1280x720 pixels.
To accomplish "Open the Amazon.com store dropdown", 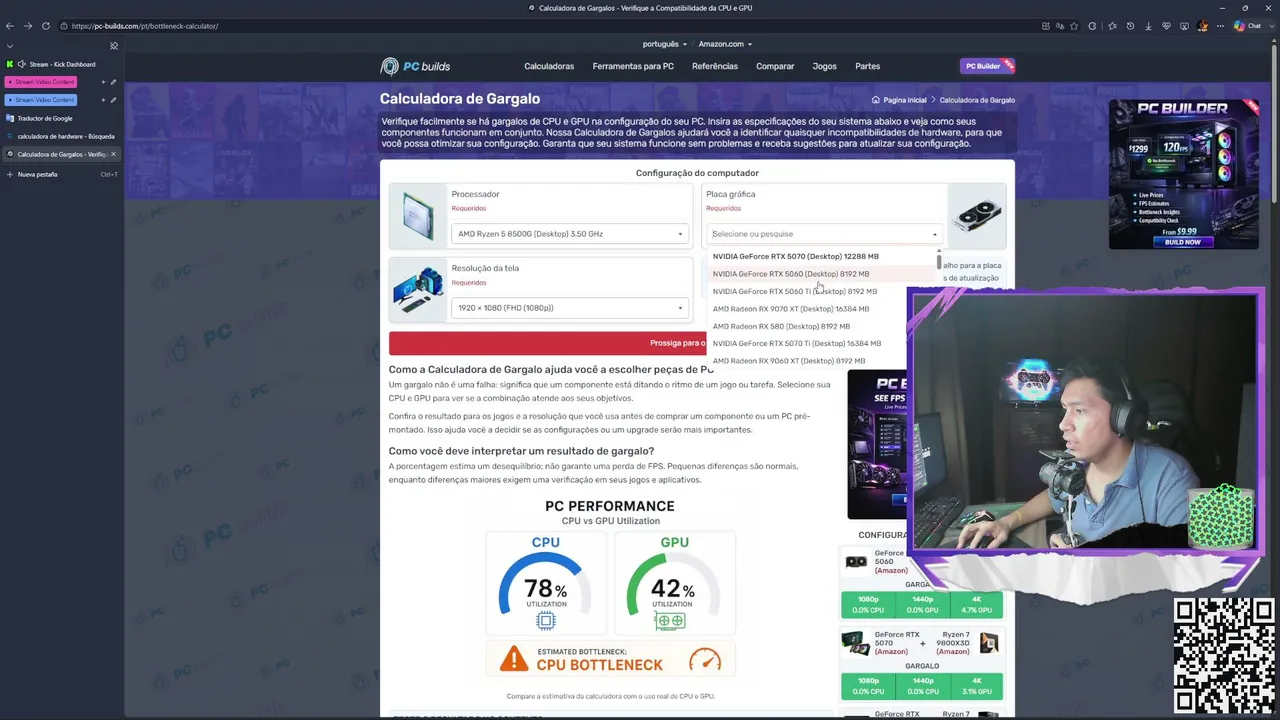I will click(725, 44).
